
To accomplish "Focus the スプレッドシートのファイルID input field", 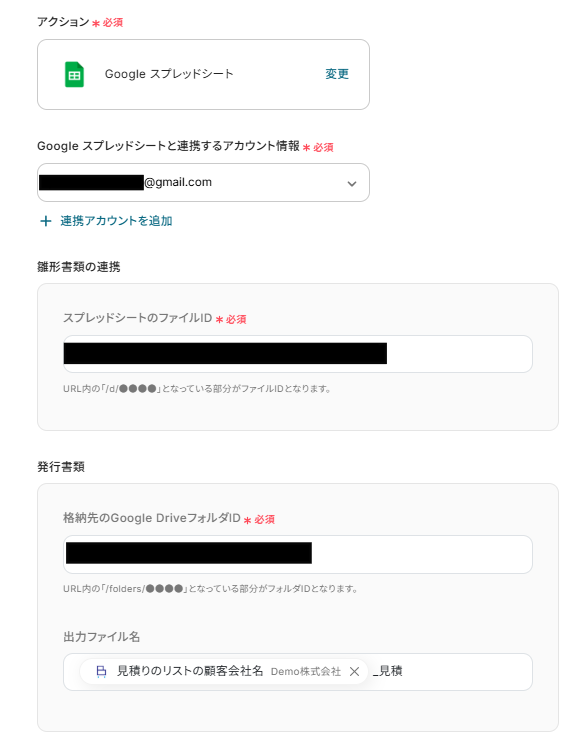I will coord(298,354).
